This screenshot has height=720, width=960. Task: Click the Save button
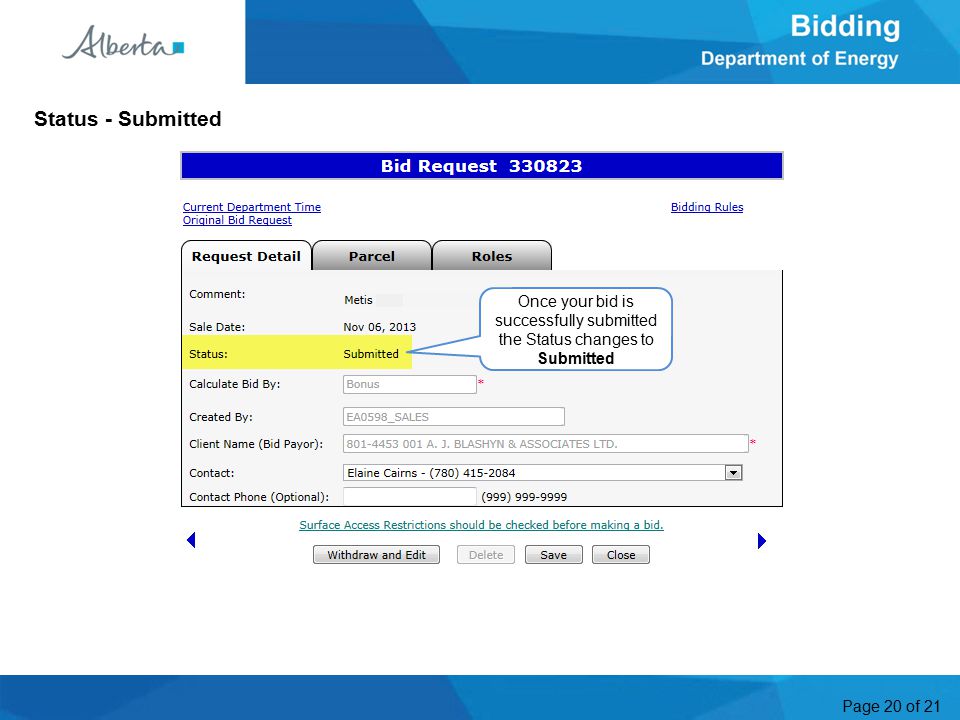[553, 555]
